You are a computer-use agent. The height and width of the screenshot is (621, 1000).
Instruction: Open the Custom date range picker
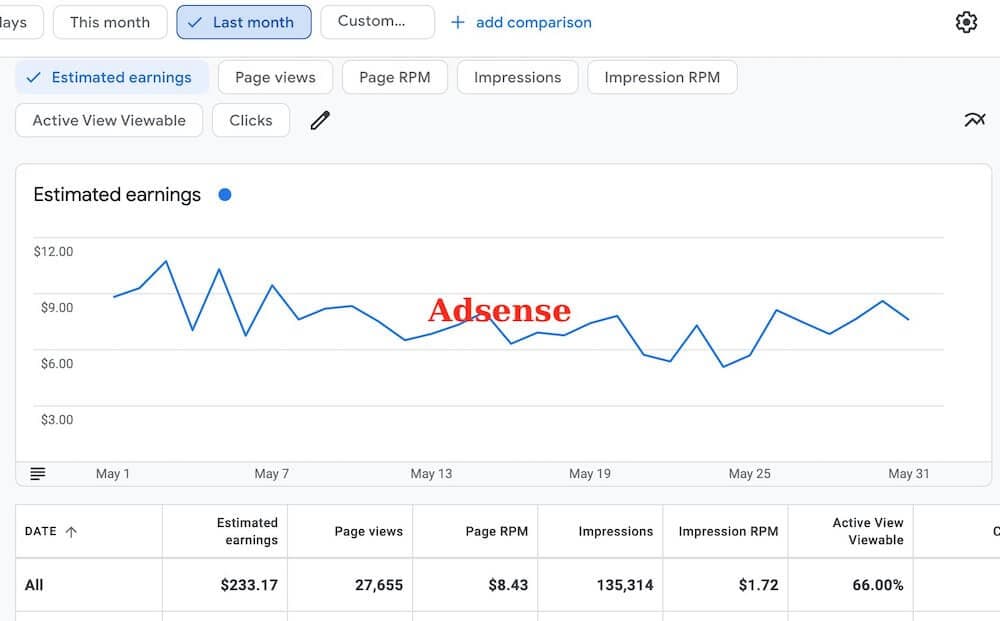tap(378, 22)
